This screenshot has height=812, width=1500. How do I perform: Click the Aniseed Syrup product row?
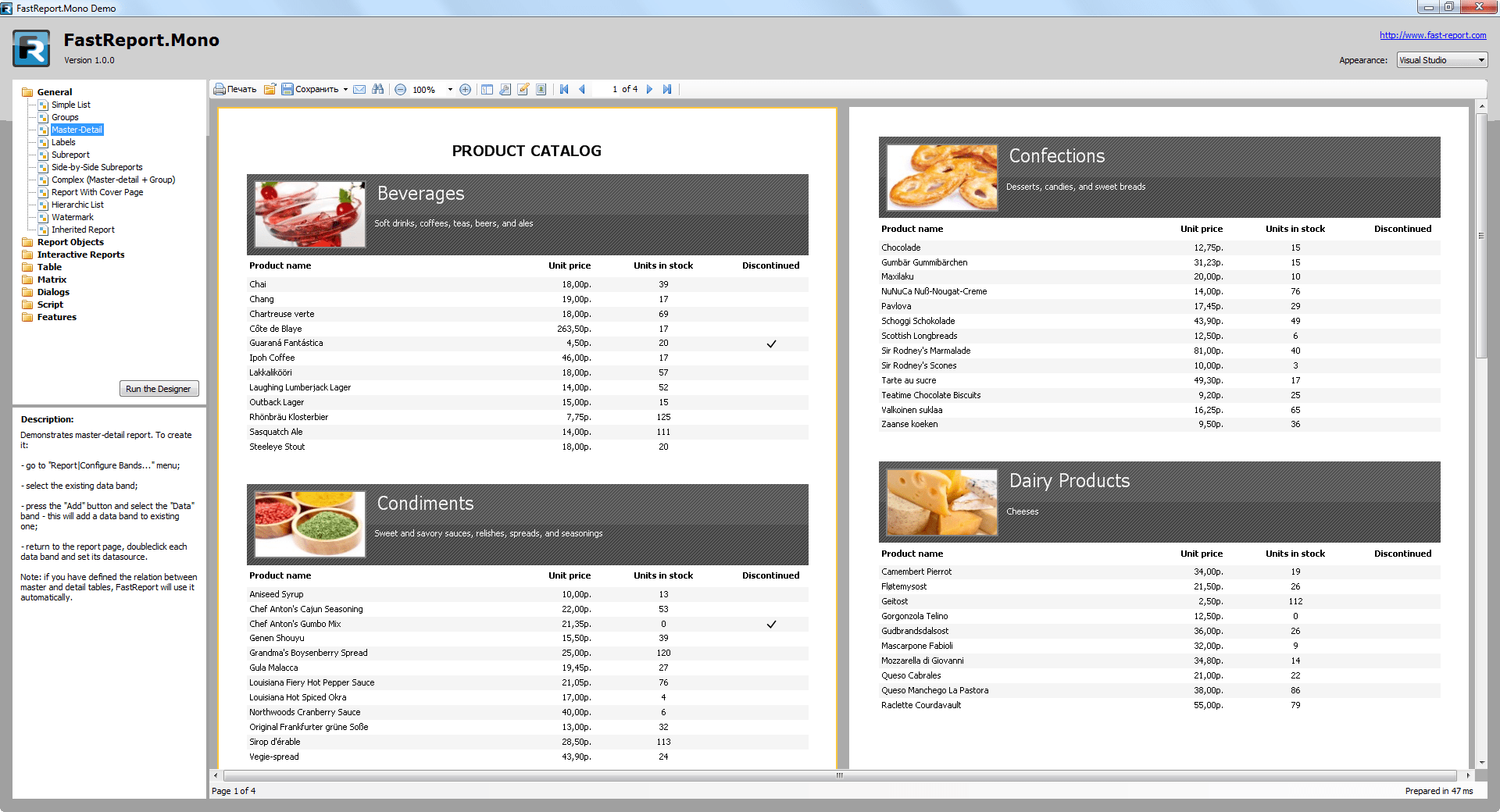[x=527, y=594]
